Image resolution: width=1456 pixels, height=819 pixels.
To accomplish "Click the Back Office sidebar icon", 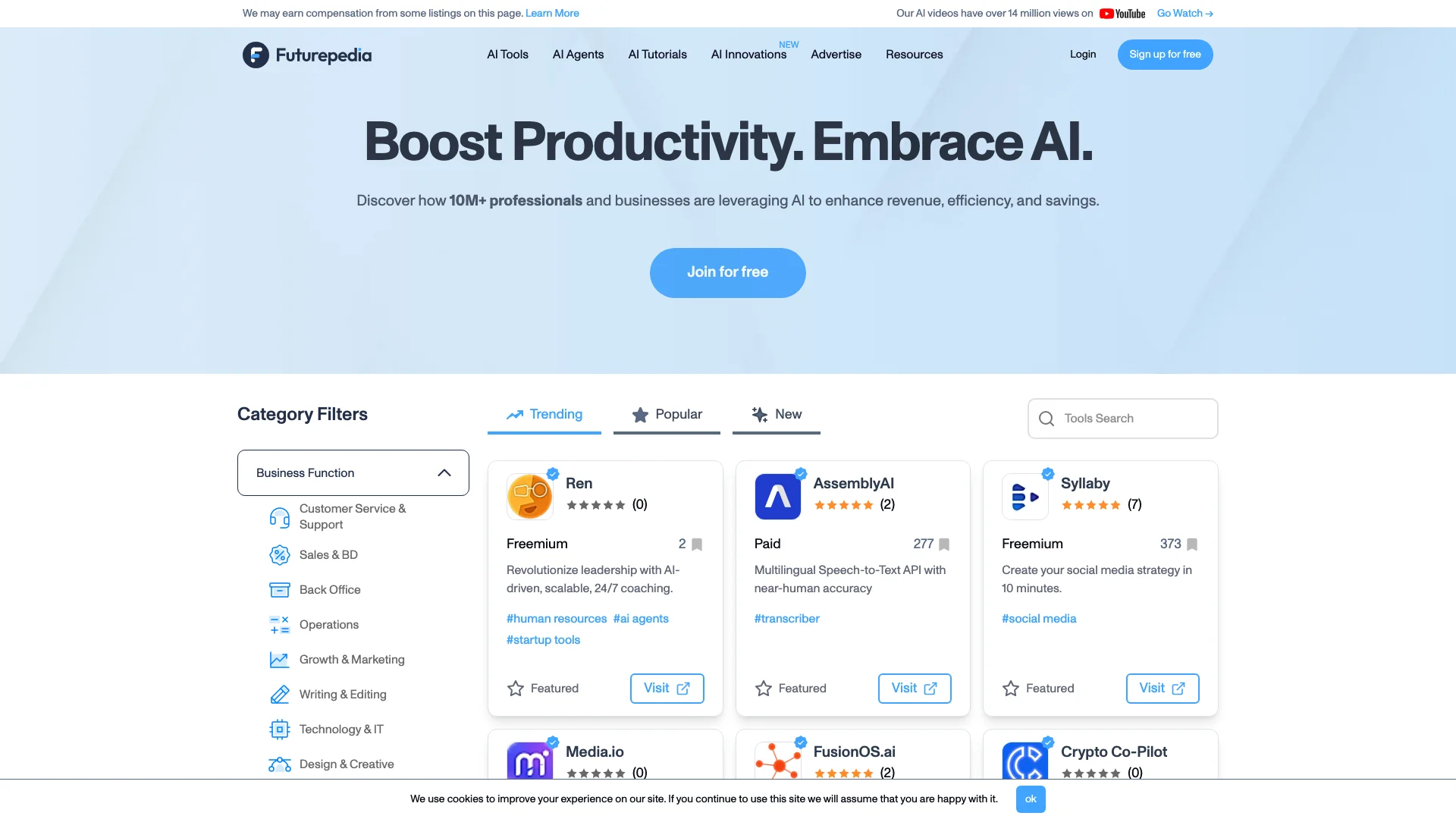I will [x=279, y=590].
